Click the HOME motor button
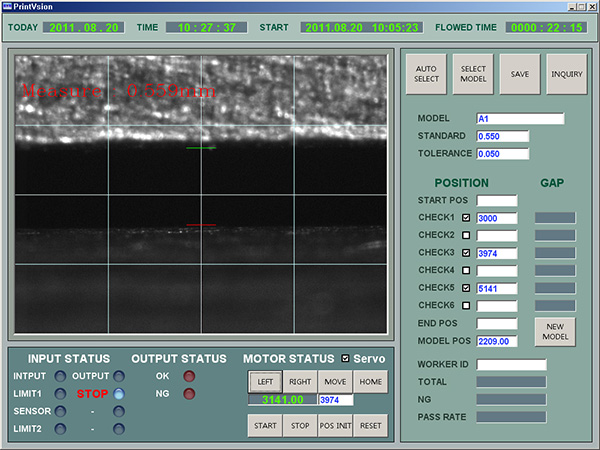 click(369, 381)
